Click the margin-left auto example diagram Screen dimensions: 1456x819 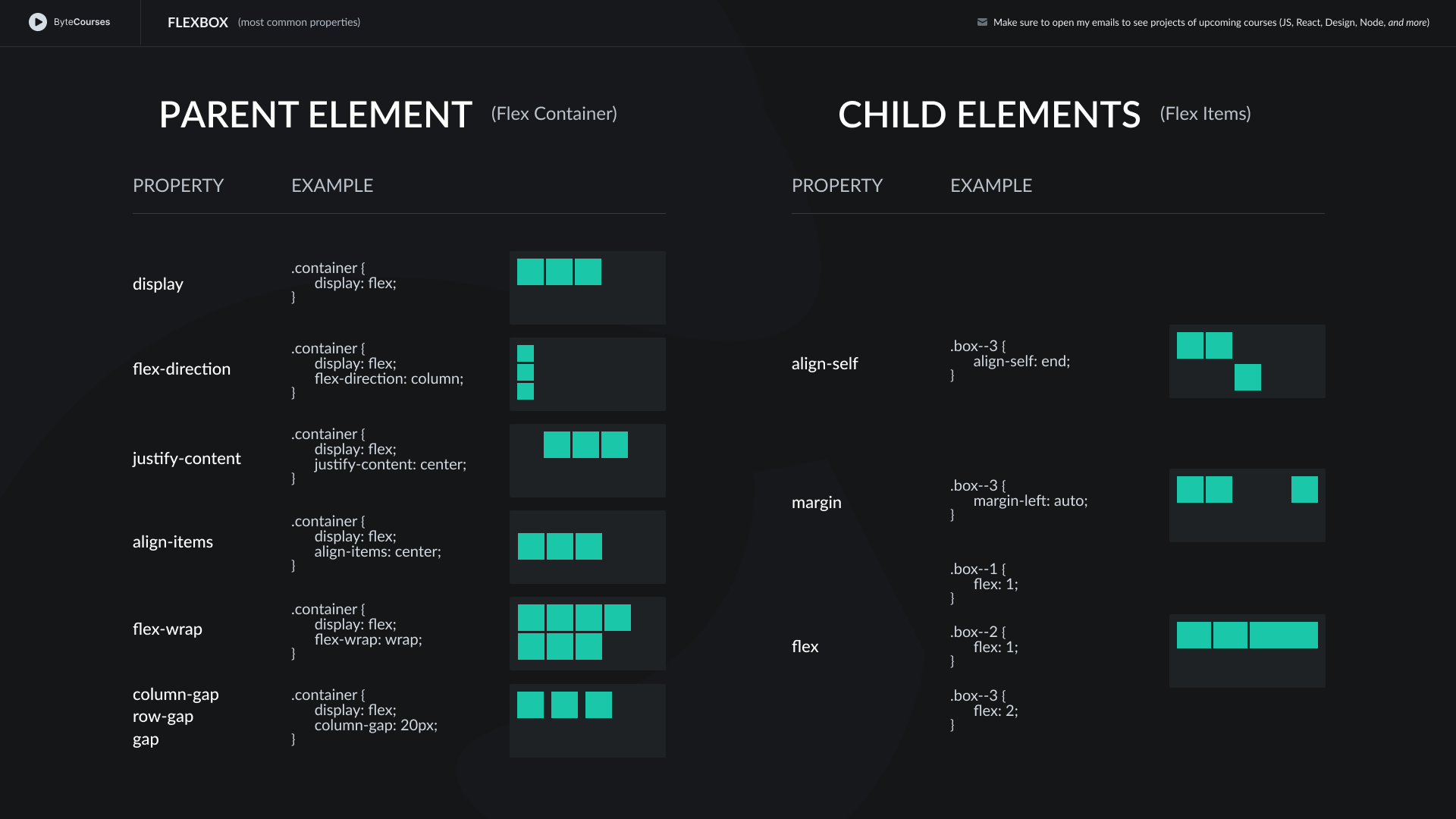pyautogui.click(x=1247, y=505)
